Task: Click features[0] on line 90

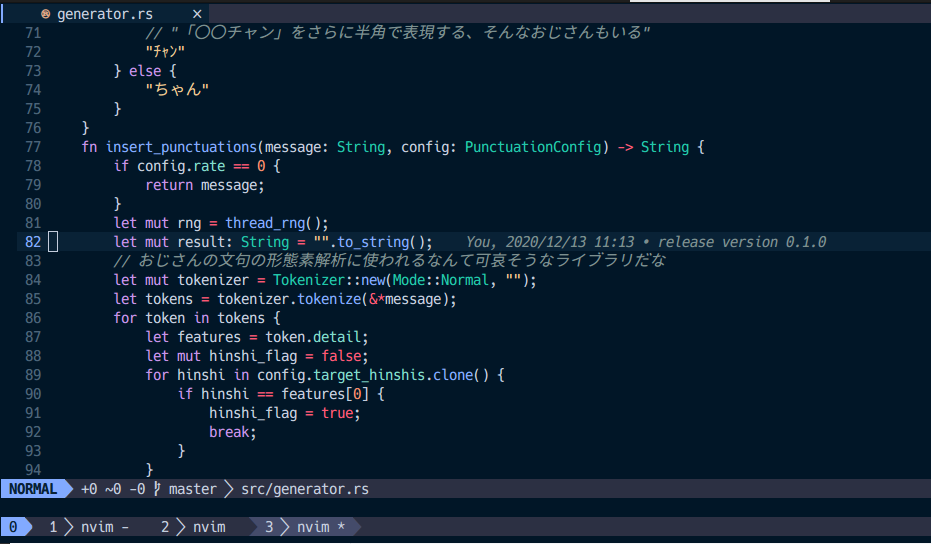Action: click(325, 394)
